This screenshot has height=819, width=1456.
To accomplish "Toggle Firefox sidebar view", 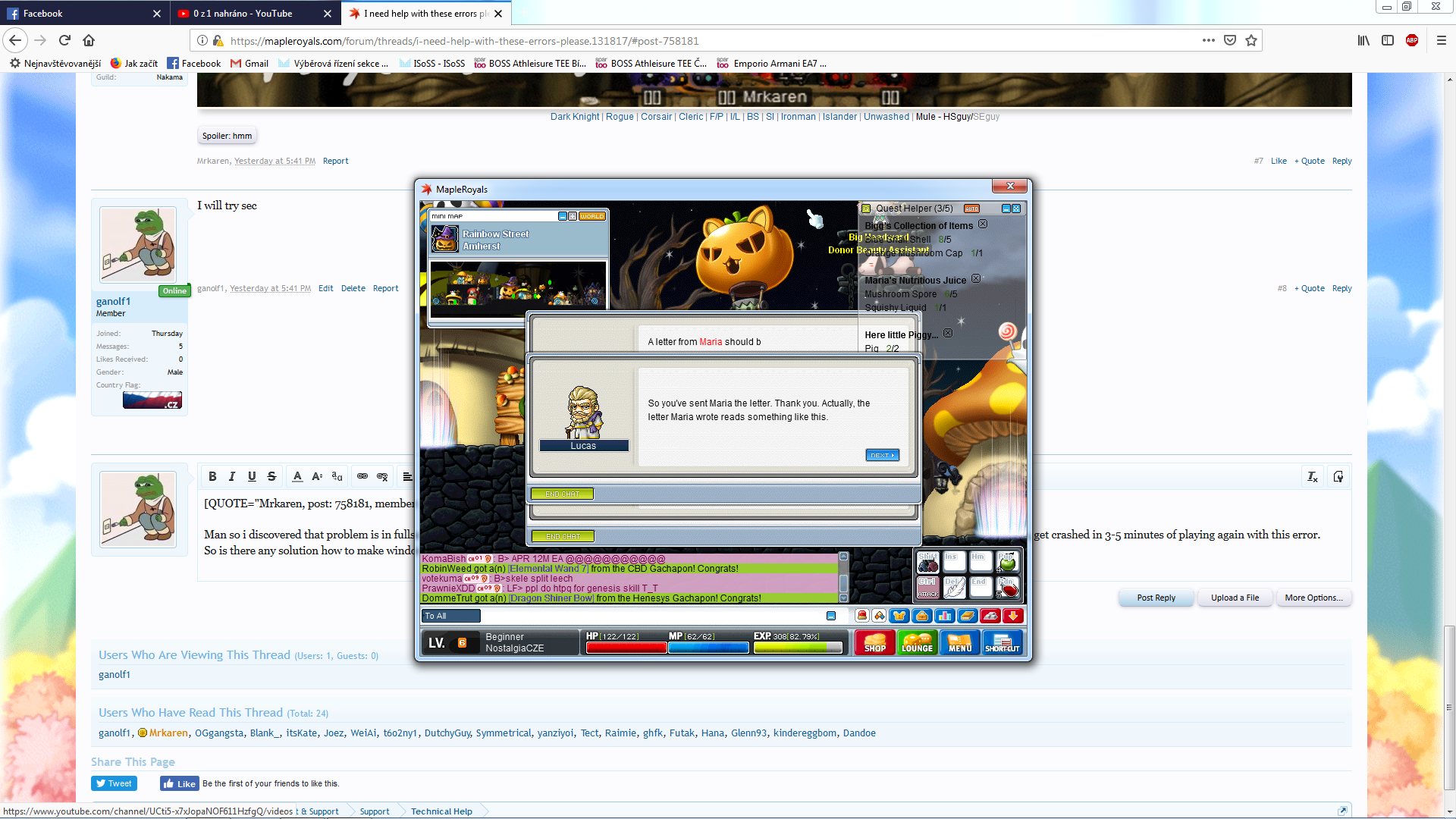I will click(1388, 40).
